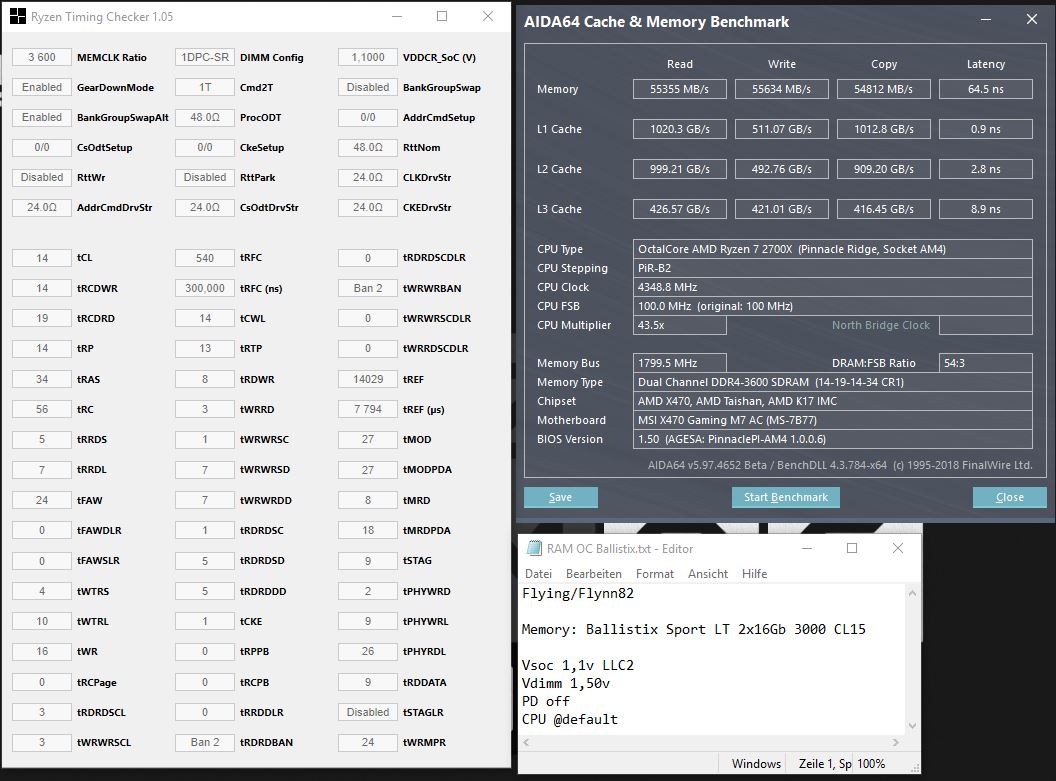Maximize the Ryzen Timing Checker window
Image resolution: width=1056 pixels, height=781 pixels.
tap(442, 16)
